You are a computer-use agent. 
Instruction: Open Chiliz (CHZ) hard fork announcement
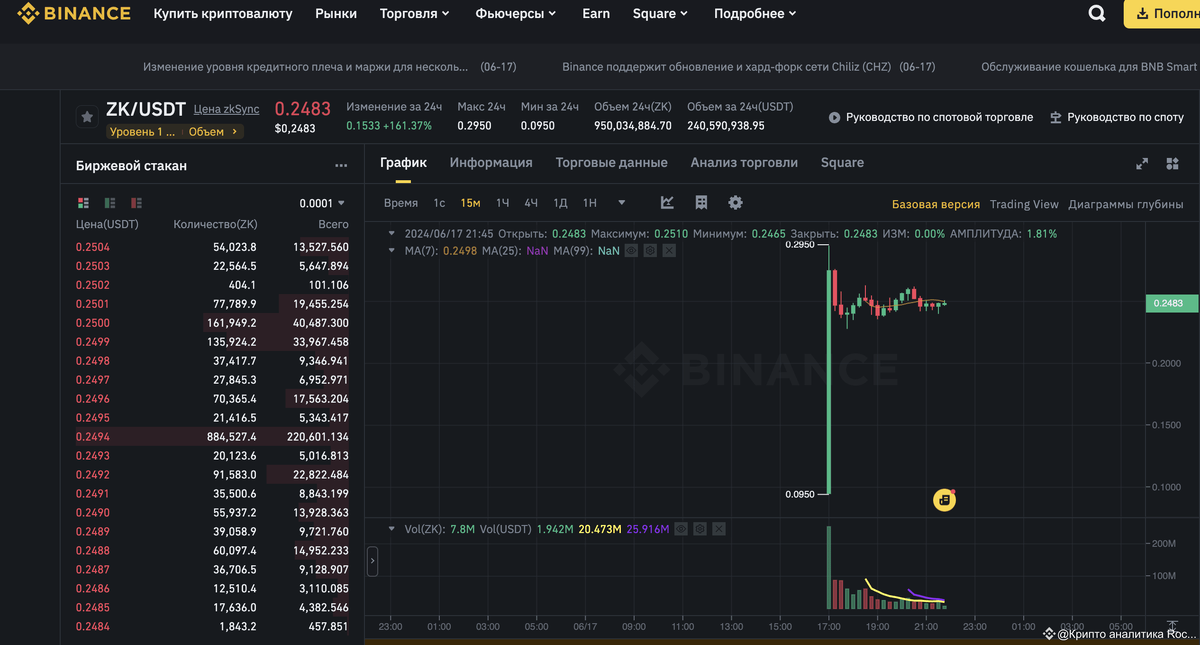click(749, 67)
